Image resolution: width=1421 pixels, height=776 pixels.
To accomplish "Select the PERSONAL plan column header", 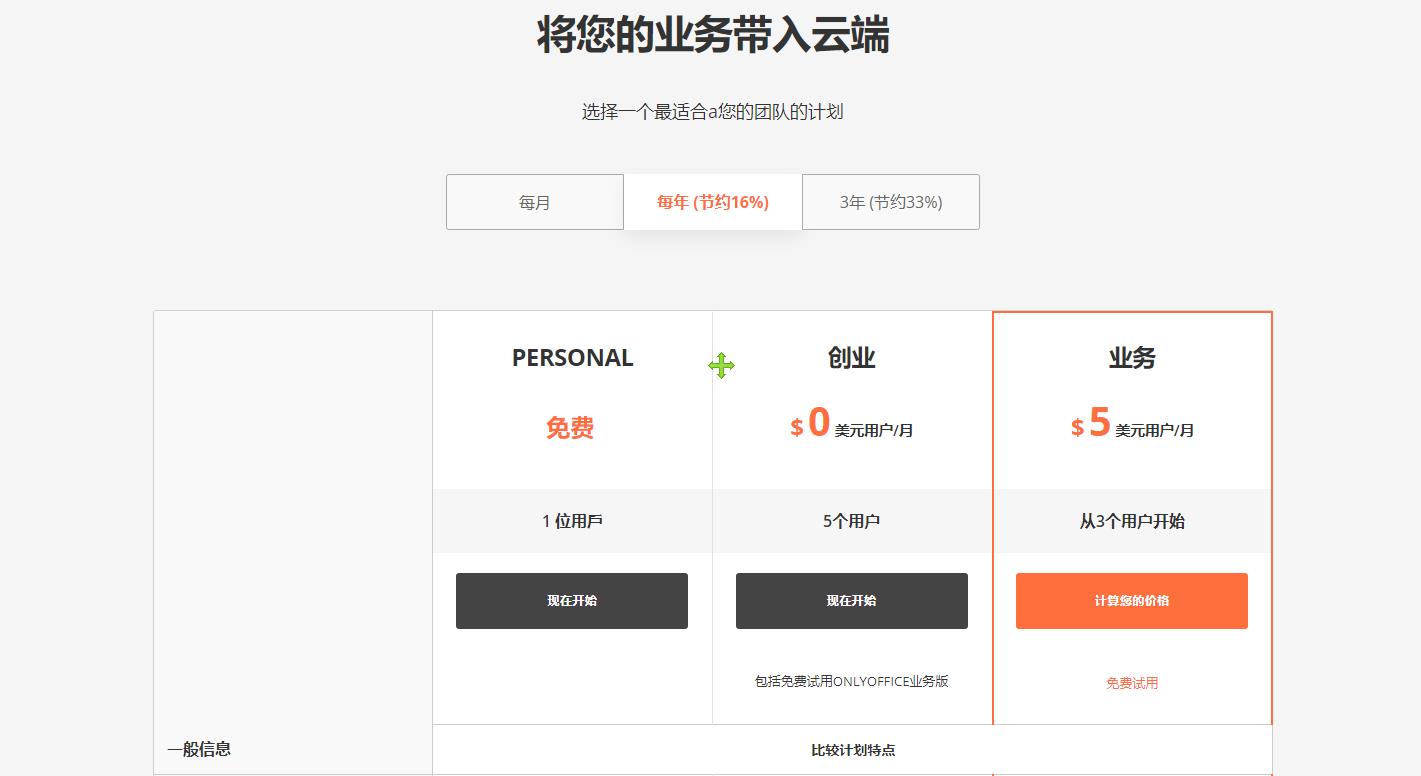I will pyautogui.click(x=571, y=357).
